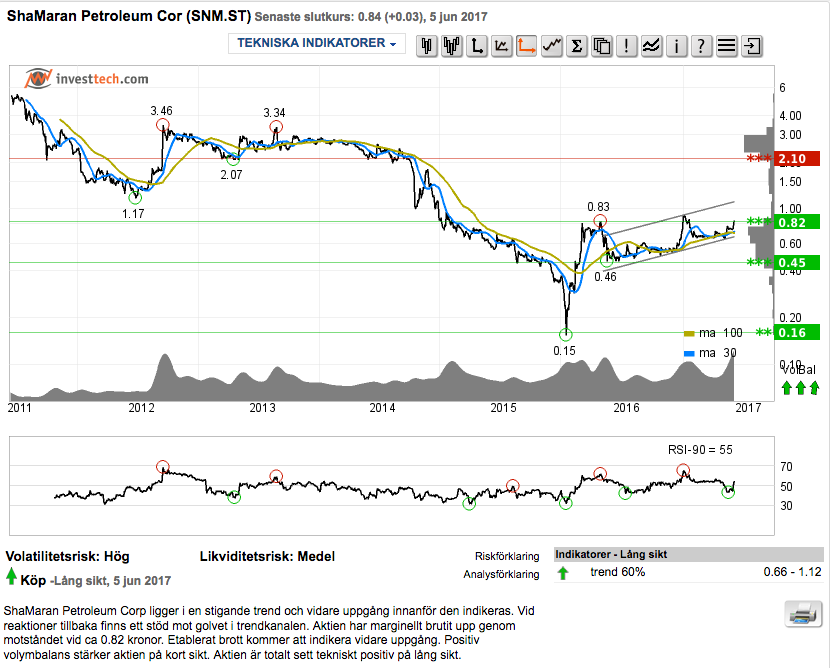This screenshot has width=830, height=668.
Task: Click the double-line comparison chart icon
Action: (651, 46)
